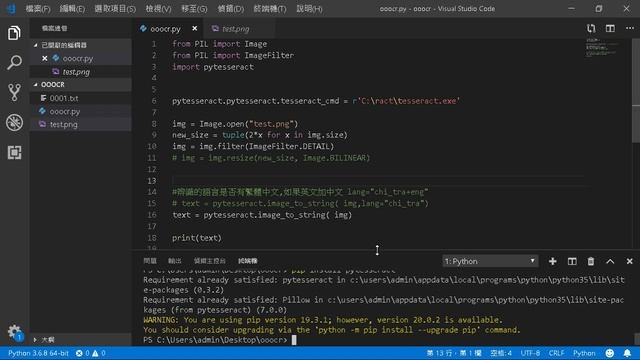Viewport: 640px width, 360px height.
Task: Open the Search view in activity bar
Action: (x=14, y=62)
